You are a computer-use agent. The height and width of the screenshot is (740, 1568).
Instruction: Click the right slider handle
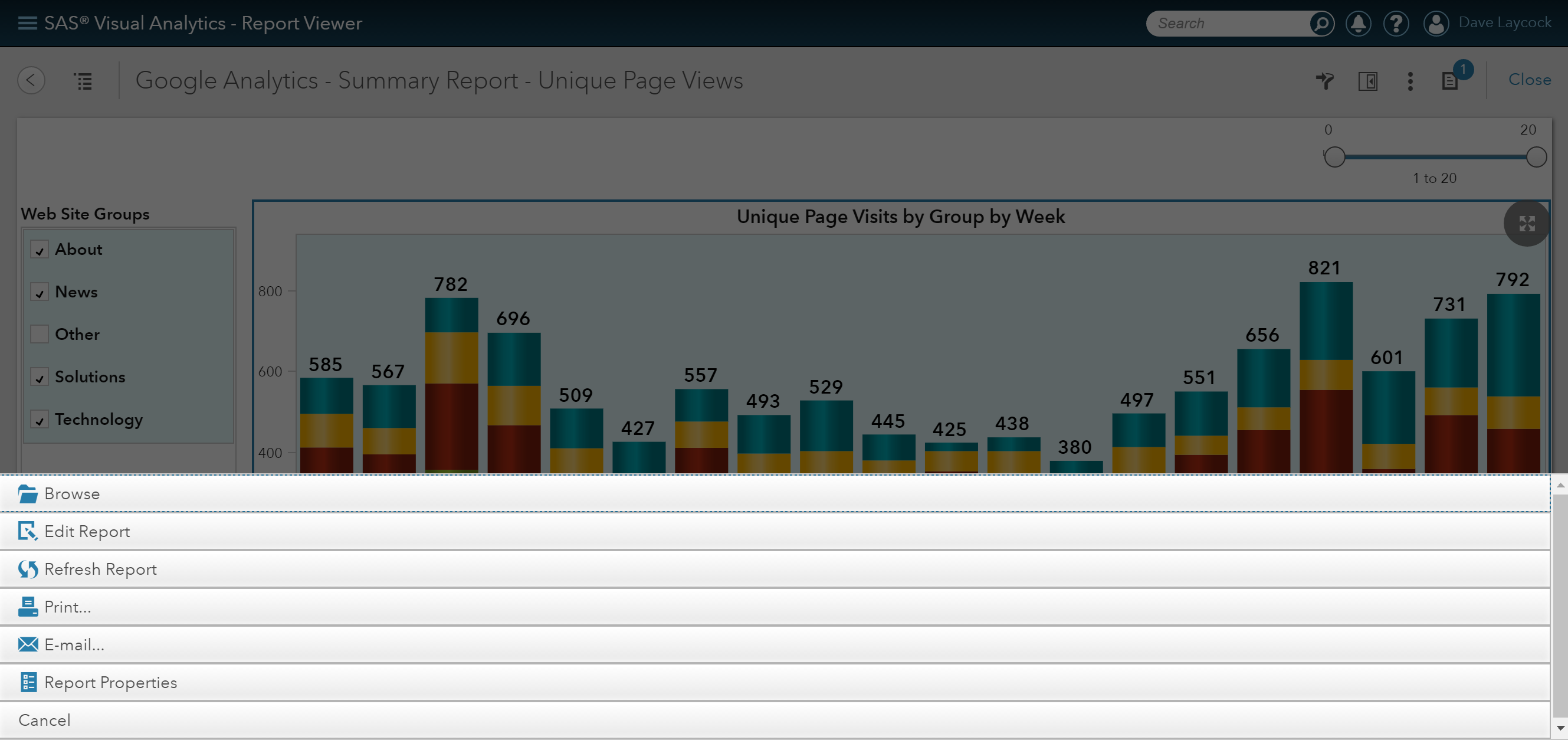pos(1536,157)
